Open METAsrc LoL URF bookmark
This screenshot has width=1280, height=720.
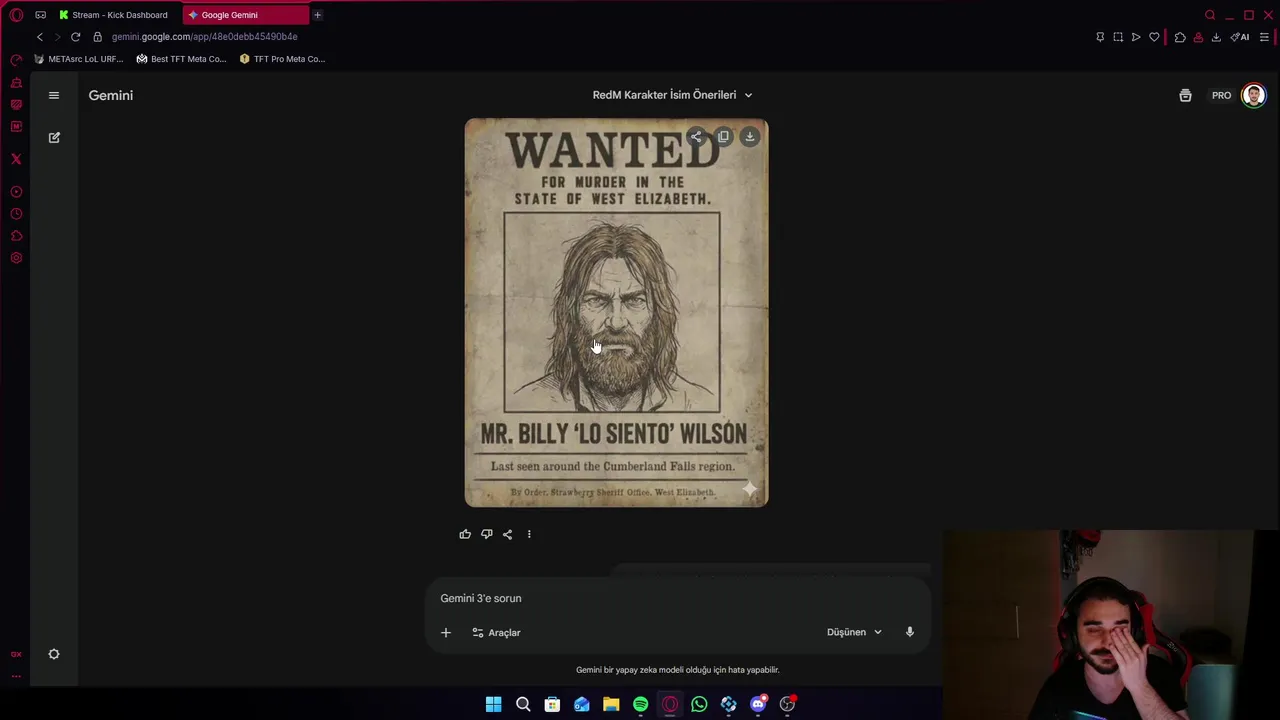[79, 59]
